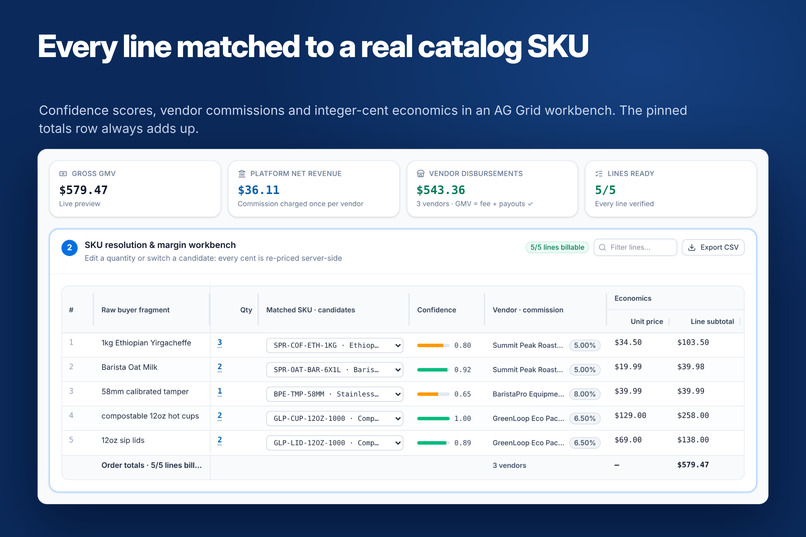Focus the Filter lines search field

tap(635, 248)
